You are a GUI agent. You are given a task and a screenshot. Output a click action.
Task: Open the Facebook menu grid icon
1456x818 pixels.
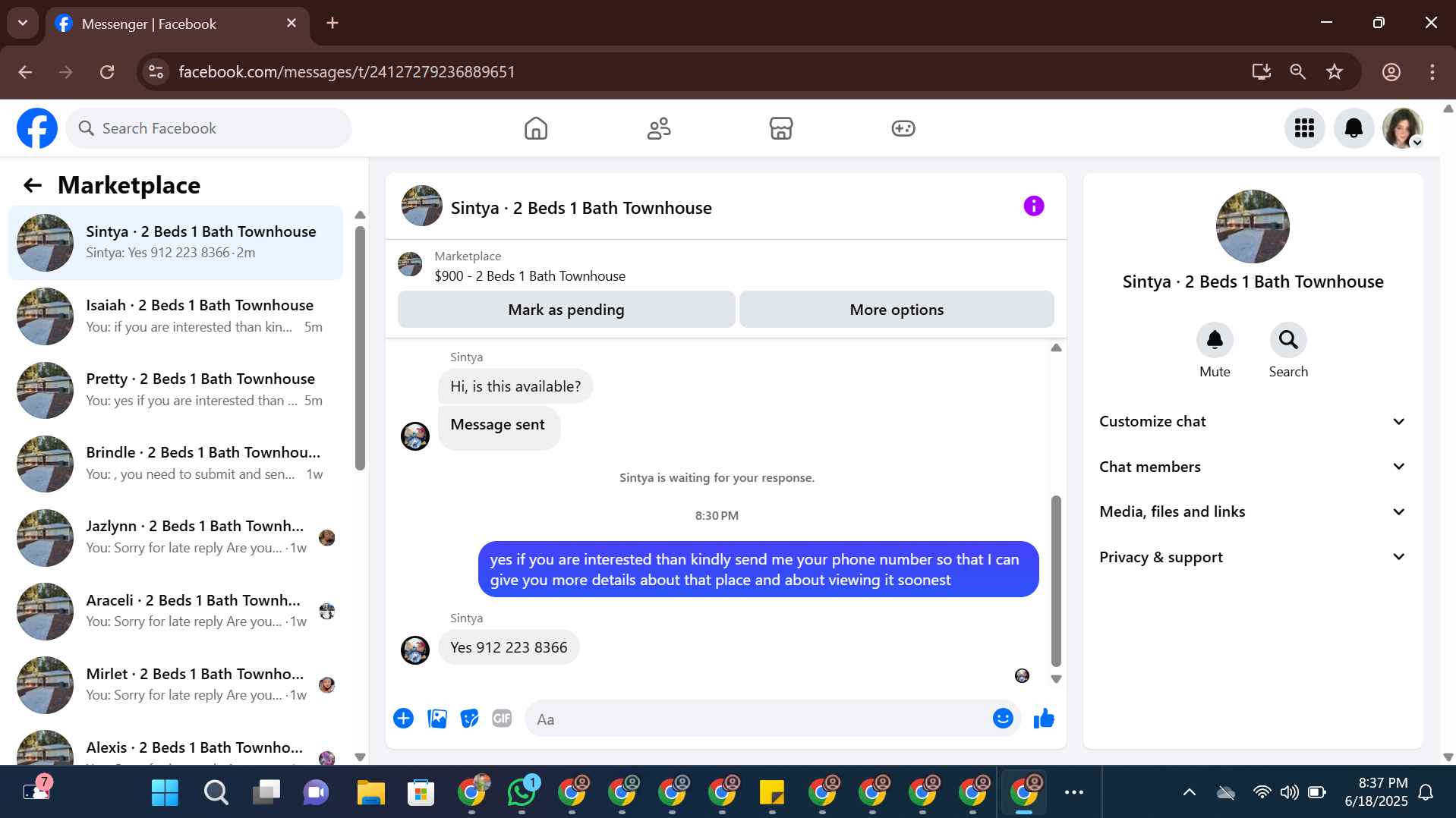click(x=1305, y=128)
